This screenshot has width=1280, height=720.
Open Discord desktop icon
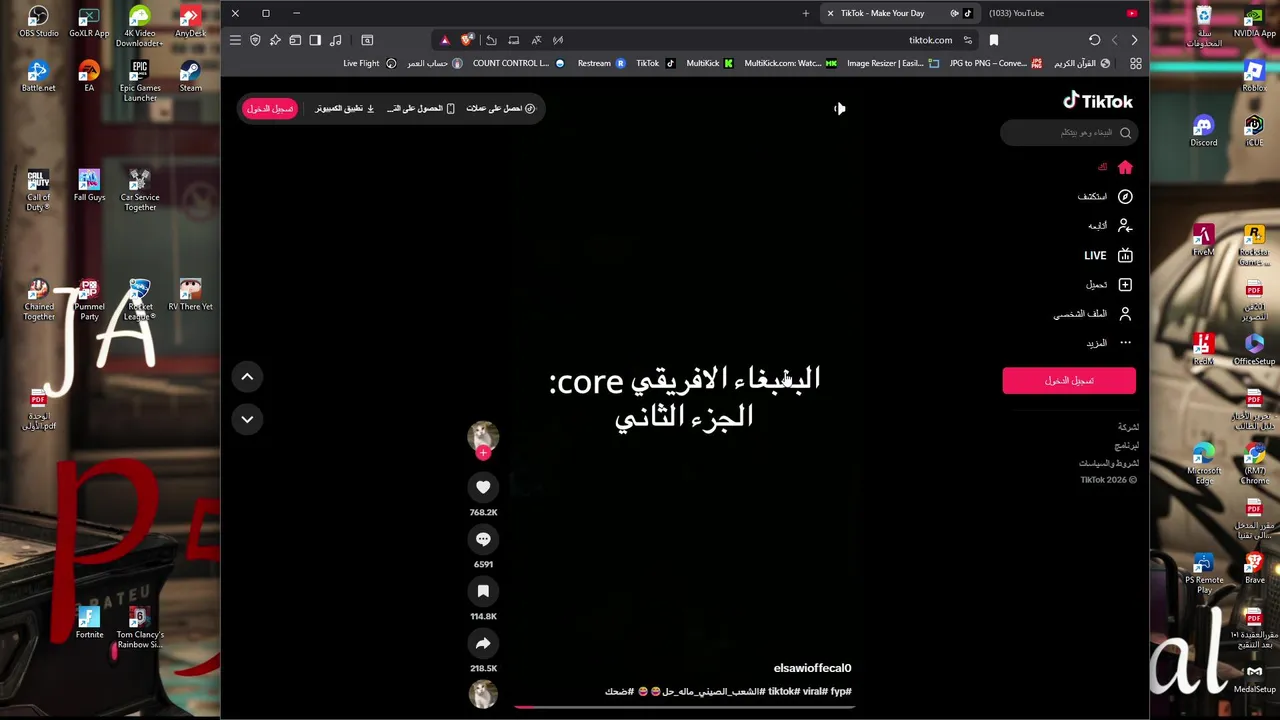point(1204,131)
